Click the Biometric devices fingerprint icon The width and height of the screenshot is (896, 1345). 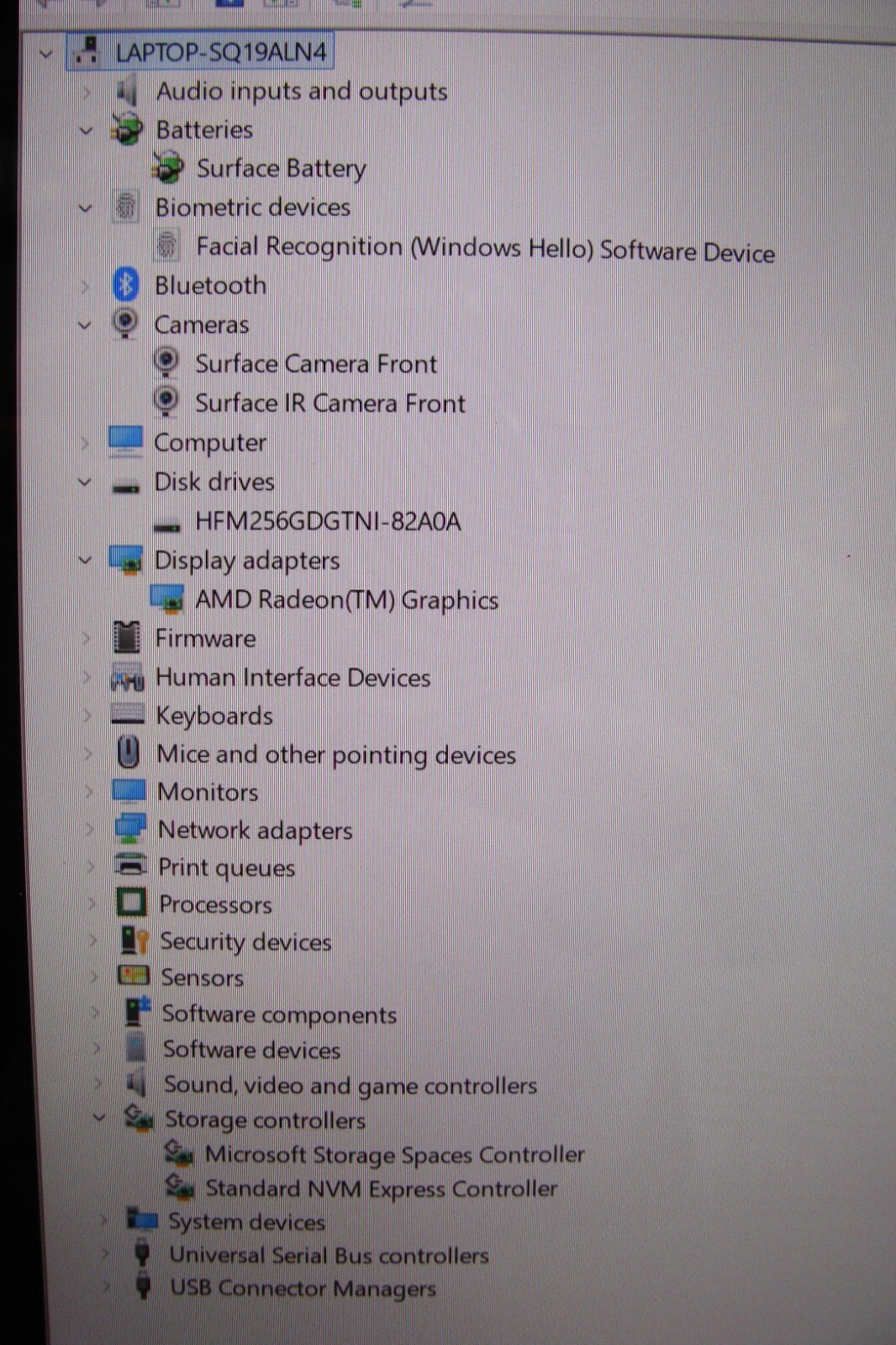[125, 207]
